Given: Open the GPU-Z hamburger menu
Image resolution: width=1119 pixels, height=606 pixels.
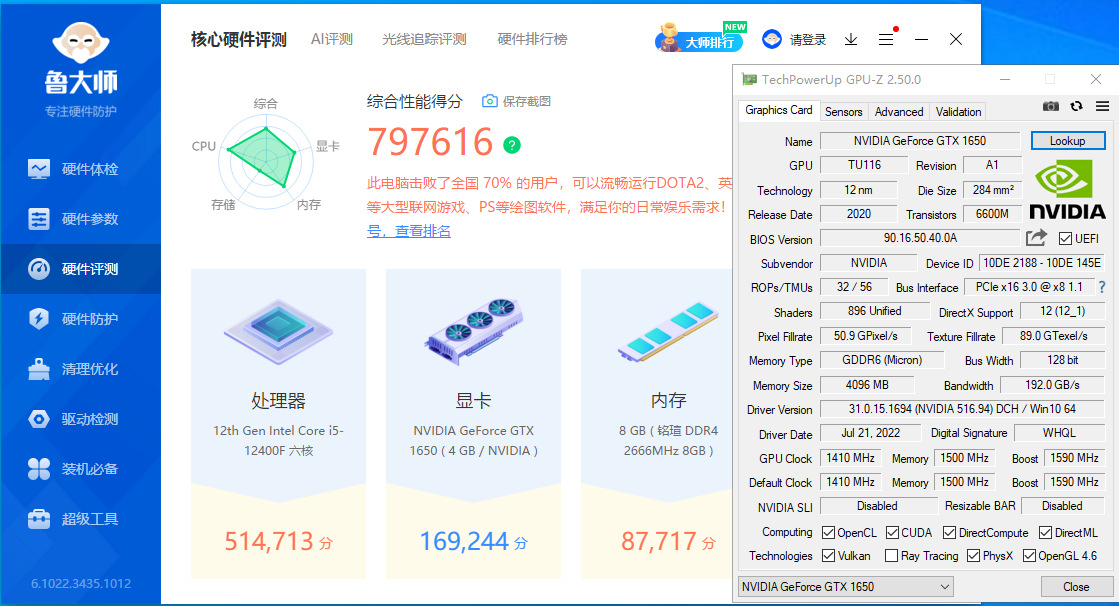Looking at the screenshot, I should (1101, 105).
